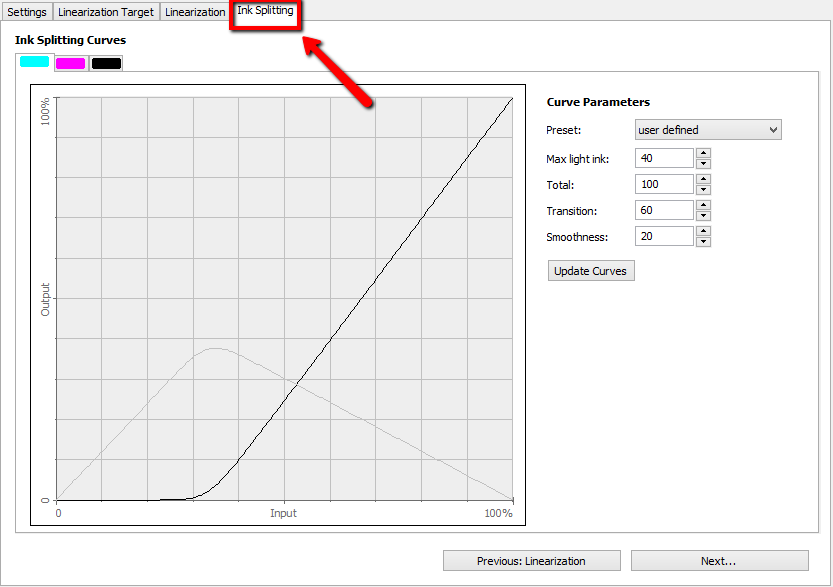Expand the Preset dropdown
Viewport: 833px width, 587px height.
coord(708,130)
